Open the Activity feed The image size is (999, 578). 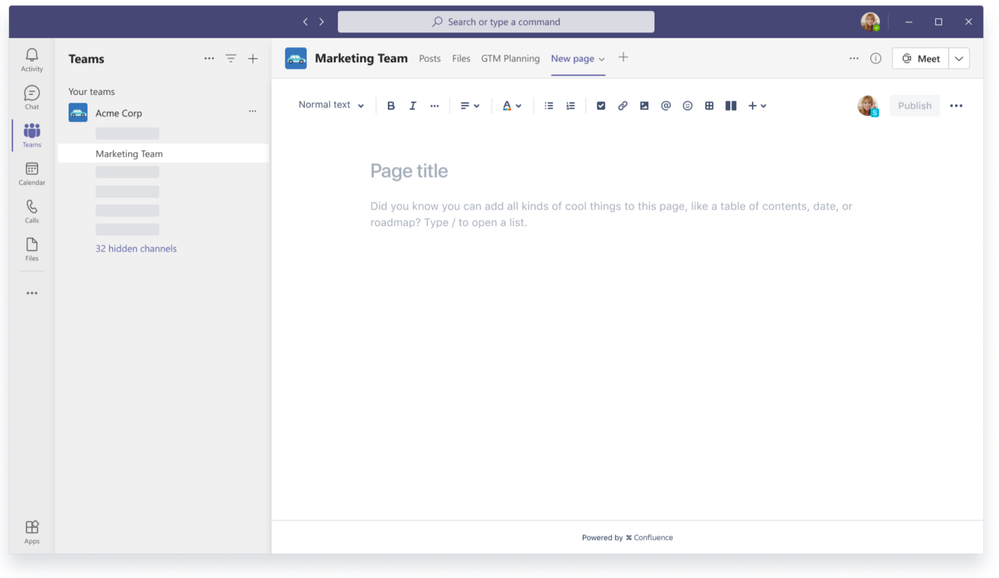click(32, 60)
